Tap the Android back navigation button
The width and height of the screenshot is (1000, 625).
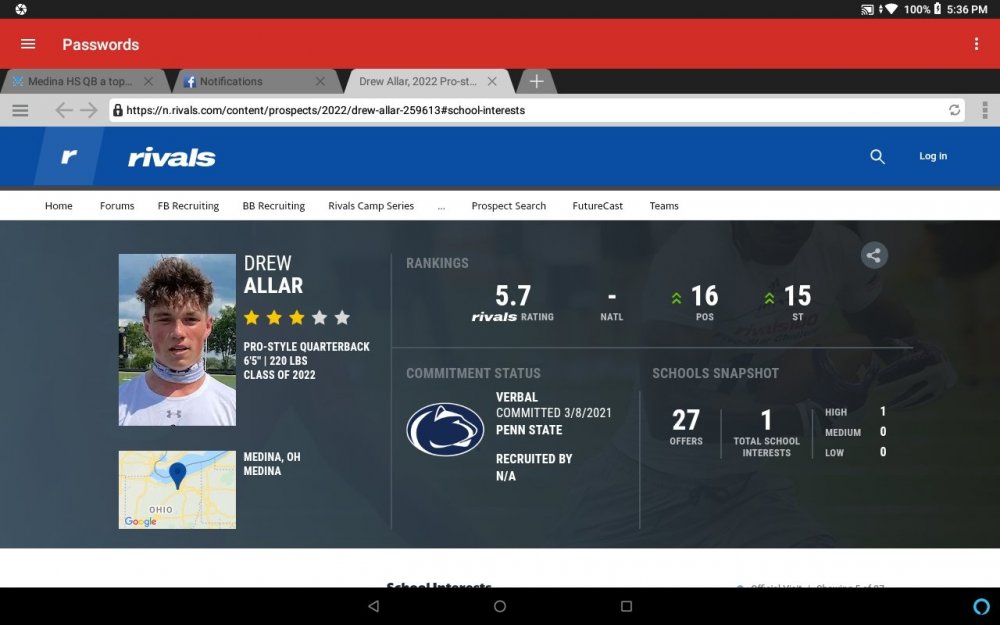click(x=374, y=606)
